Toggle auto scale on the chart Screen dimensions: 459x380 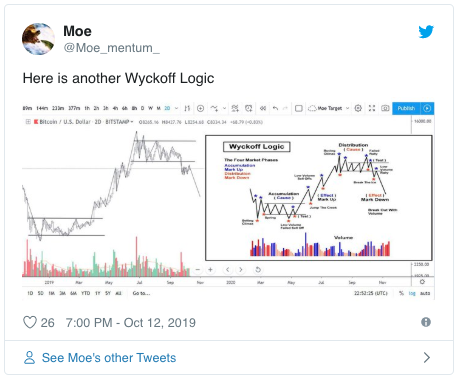tap(425, 293)
